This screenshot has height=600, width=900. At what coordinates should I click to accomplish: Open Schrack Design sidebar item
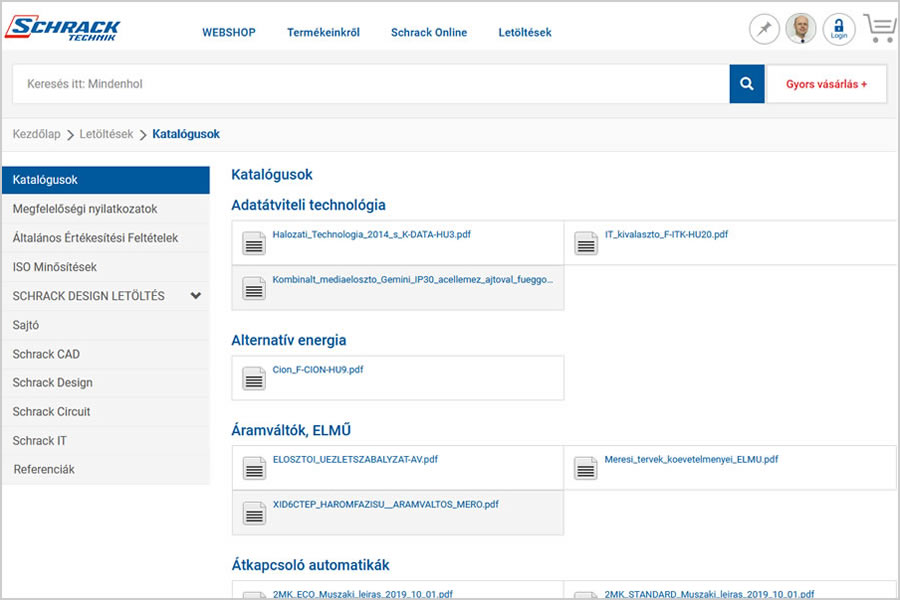point(106,382)
